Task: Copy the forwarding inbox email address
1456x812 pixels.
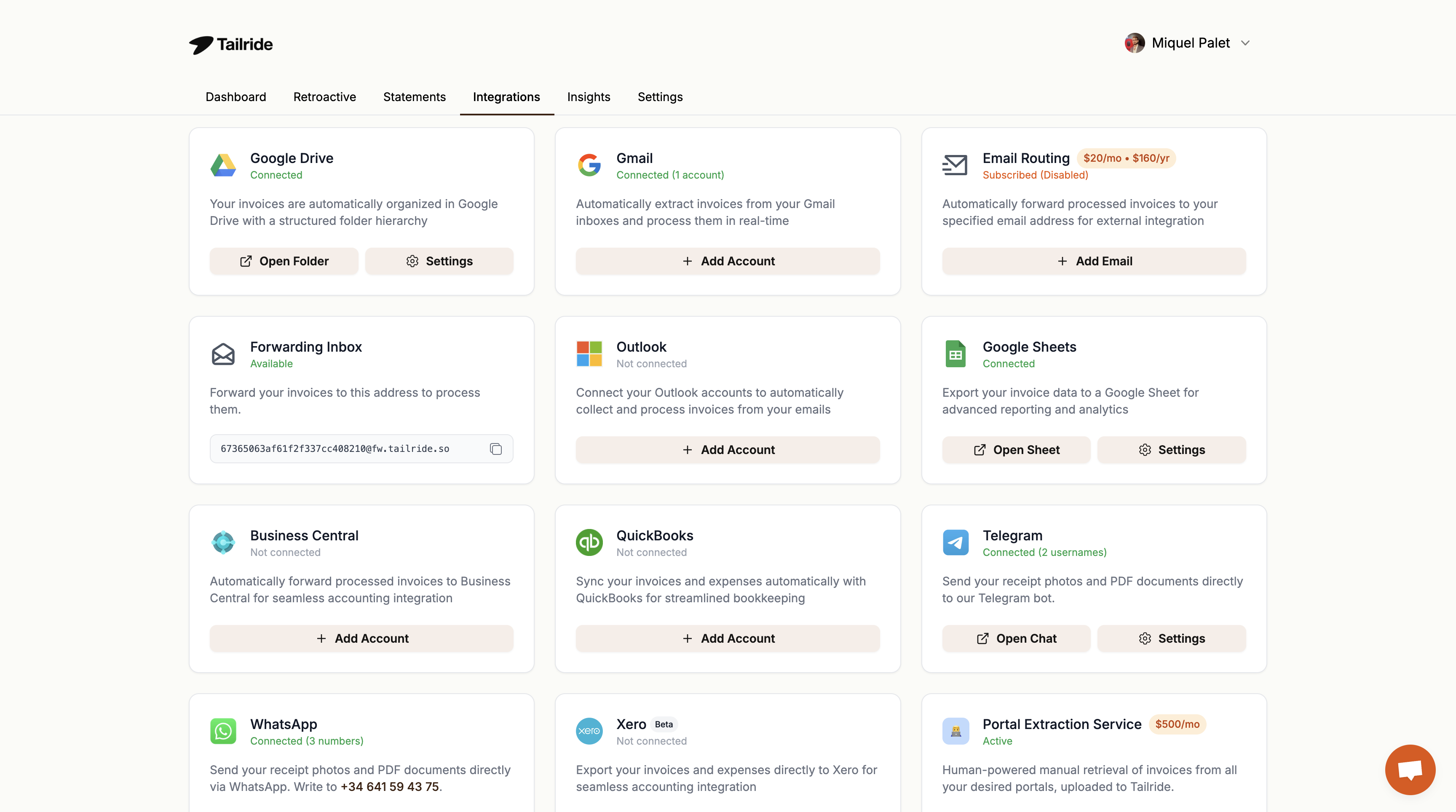Action: coord(496,449)
